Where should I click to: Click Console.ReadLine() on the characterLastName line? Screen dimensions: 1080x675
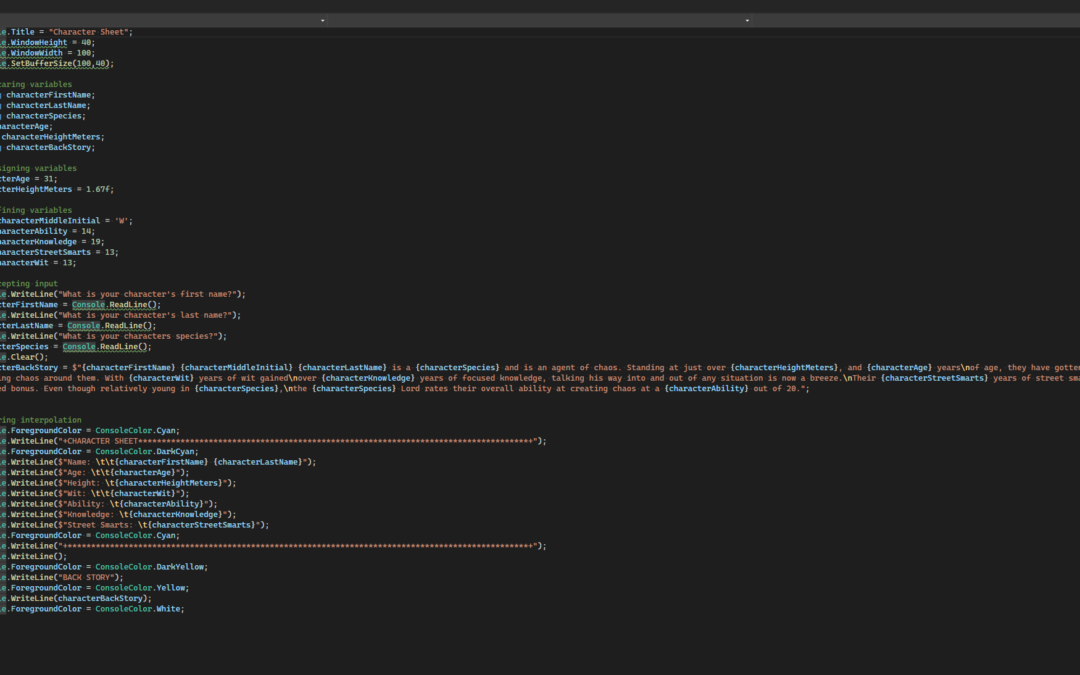click(110, 325)
